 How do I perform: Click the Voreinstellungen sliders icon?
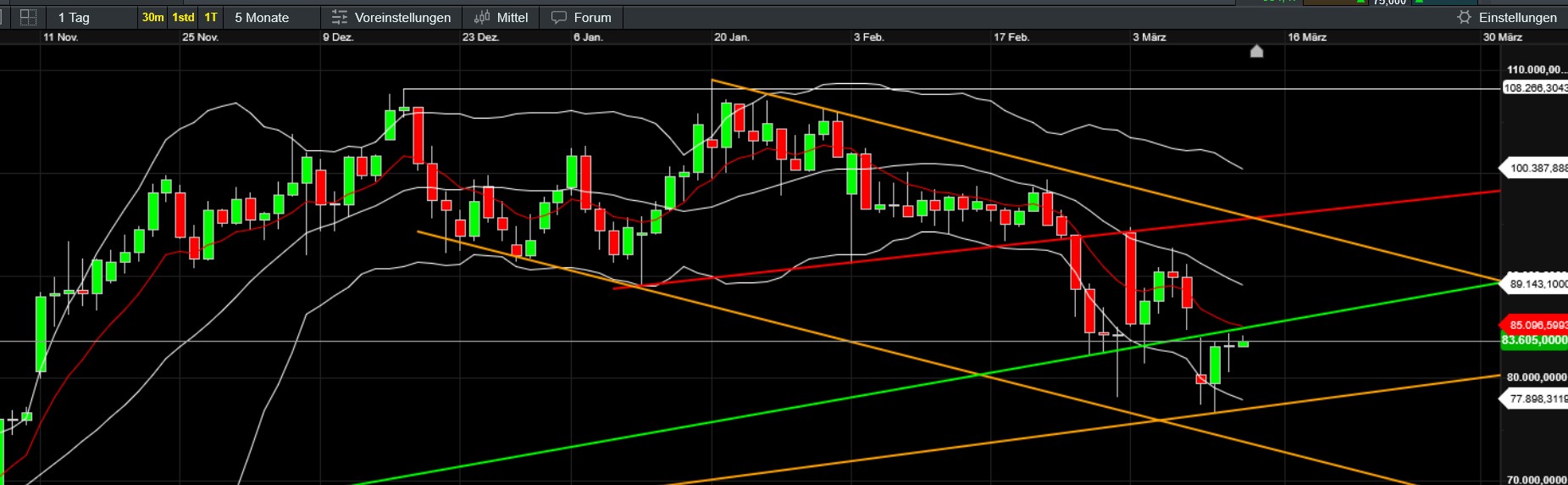tap(340, 17)
